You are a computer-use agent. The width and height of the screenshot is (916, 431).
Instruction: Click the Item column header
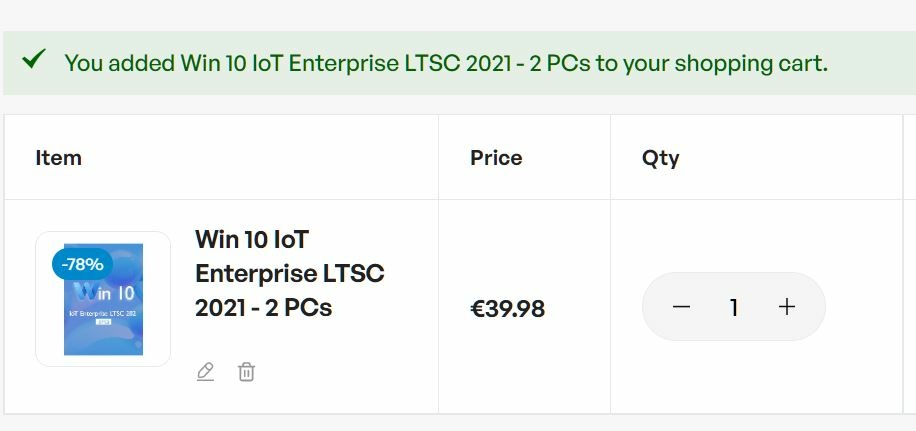(58, 157)
